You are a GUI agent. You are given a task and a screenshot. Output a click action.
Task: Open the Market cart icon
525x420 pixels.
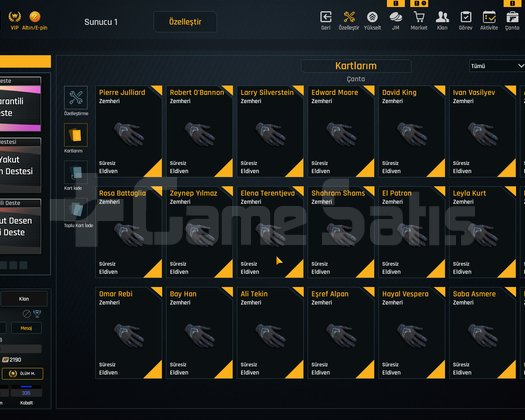coord(419,17)
